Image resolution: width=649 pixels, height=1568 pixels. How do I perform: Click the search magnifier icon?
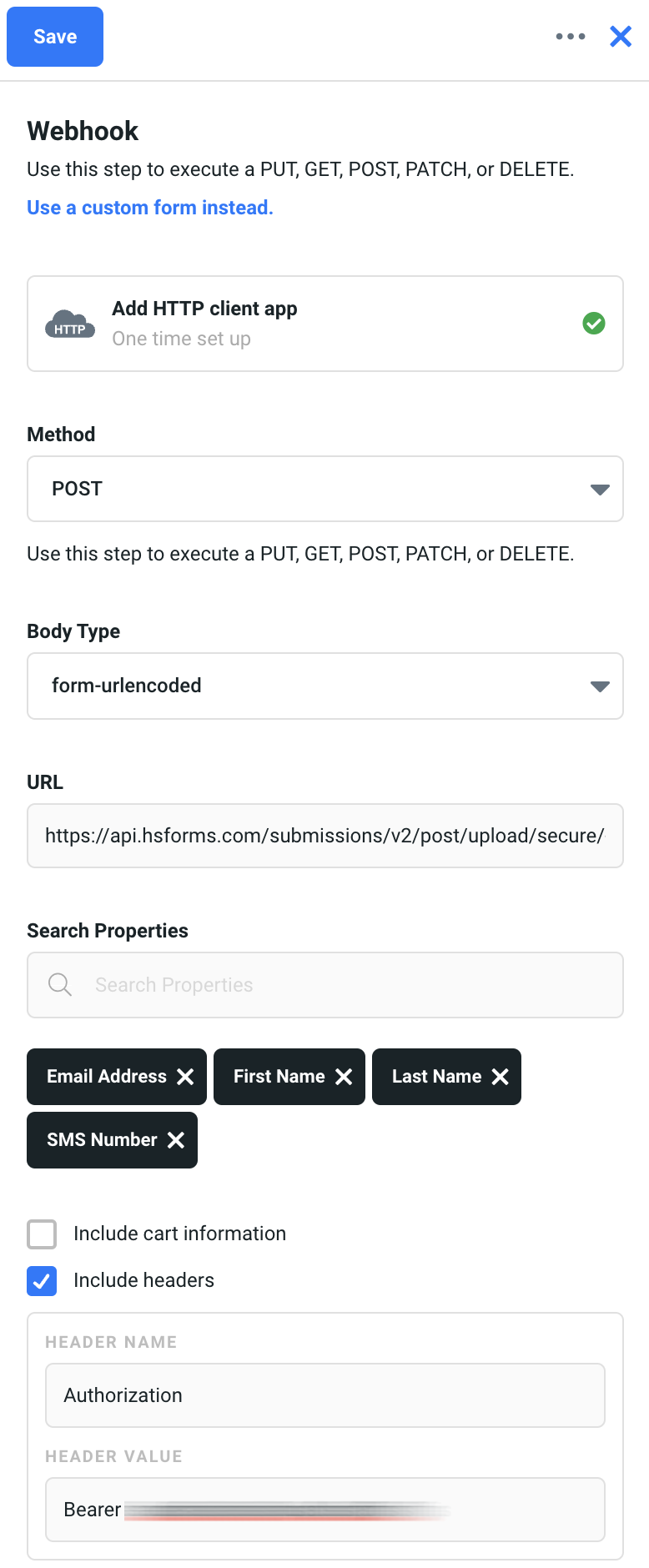click(60, 985)
